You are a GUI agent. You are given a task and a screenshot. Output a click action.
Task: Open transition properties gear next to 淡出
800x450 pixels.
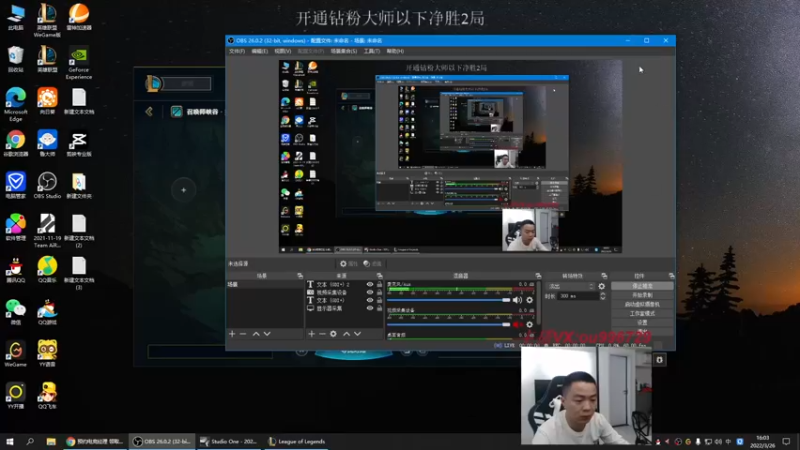point(602,286)
